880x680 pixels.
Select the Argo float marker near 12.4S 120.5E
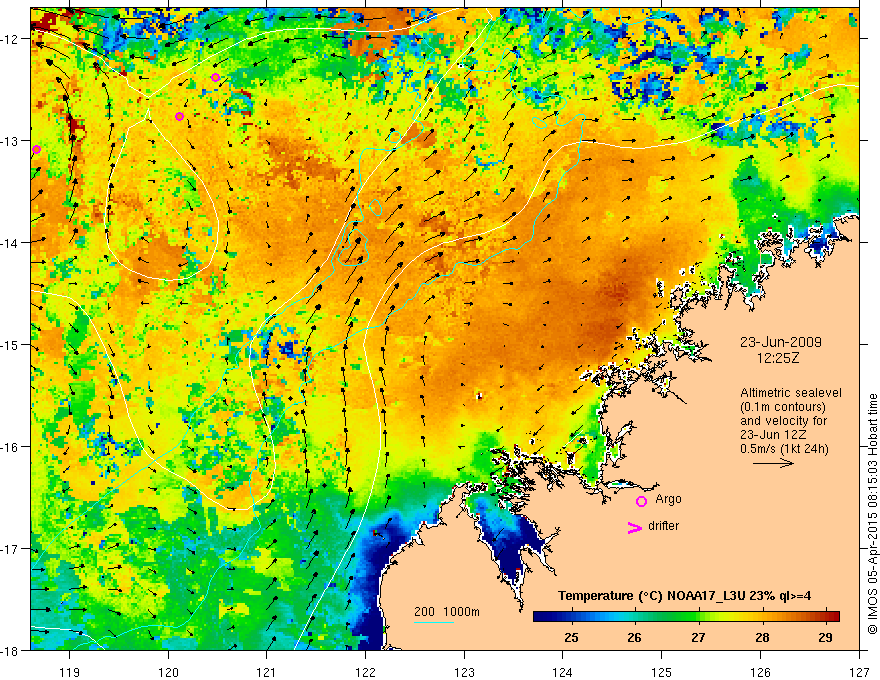[x=216, y=77]
